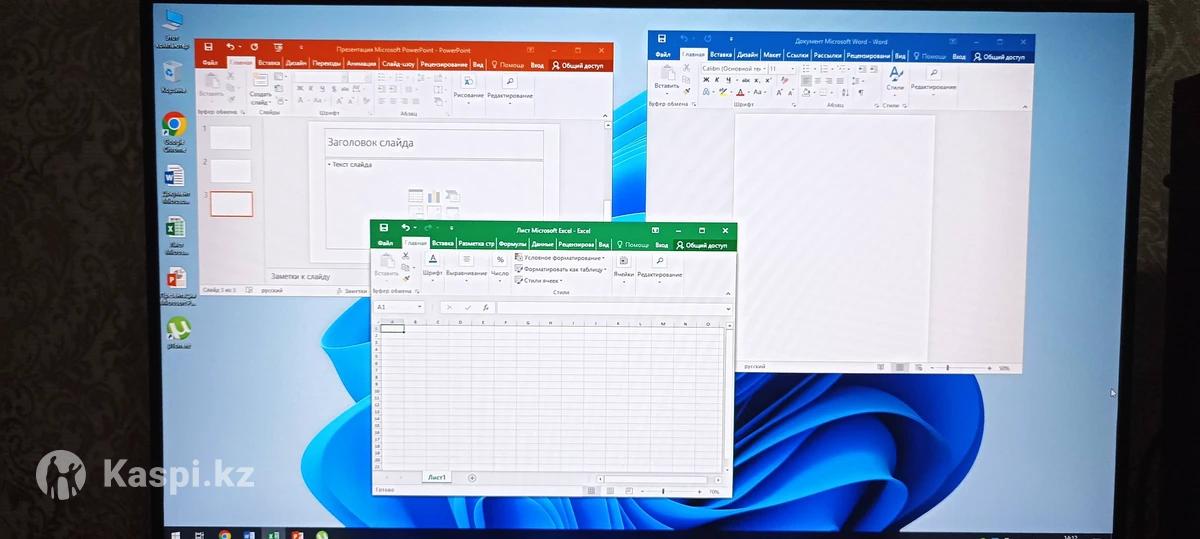Switch to Анимация tab in PowerPoint
This screenshot has height=539, width=1200.
(x=361, y=63)
